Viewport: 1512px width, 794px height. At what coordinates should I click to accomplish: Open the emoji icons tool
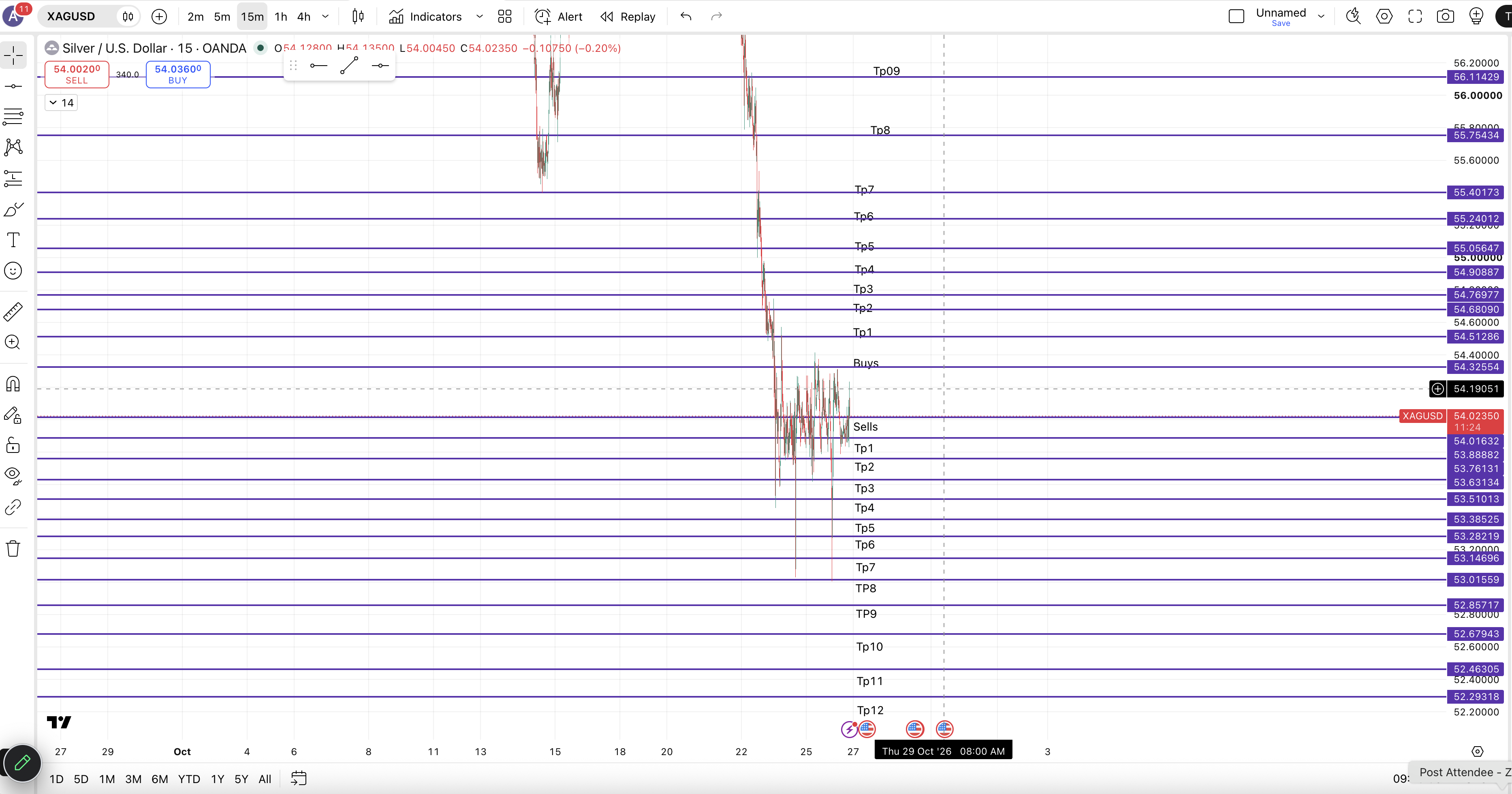(x=13, y=271)
